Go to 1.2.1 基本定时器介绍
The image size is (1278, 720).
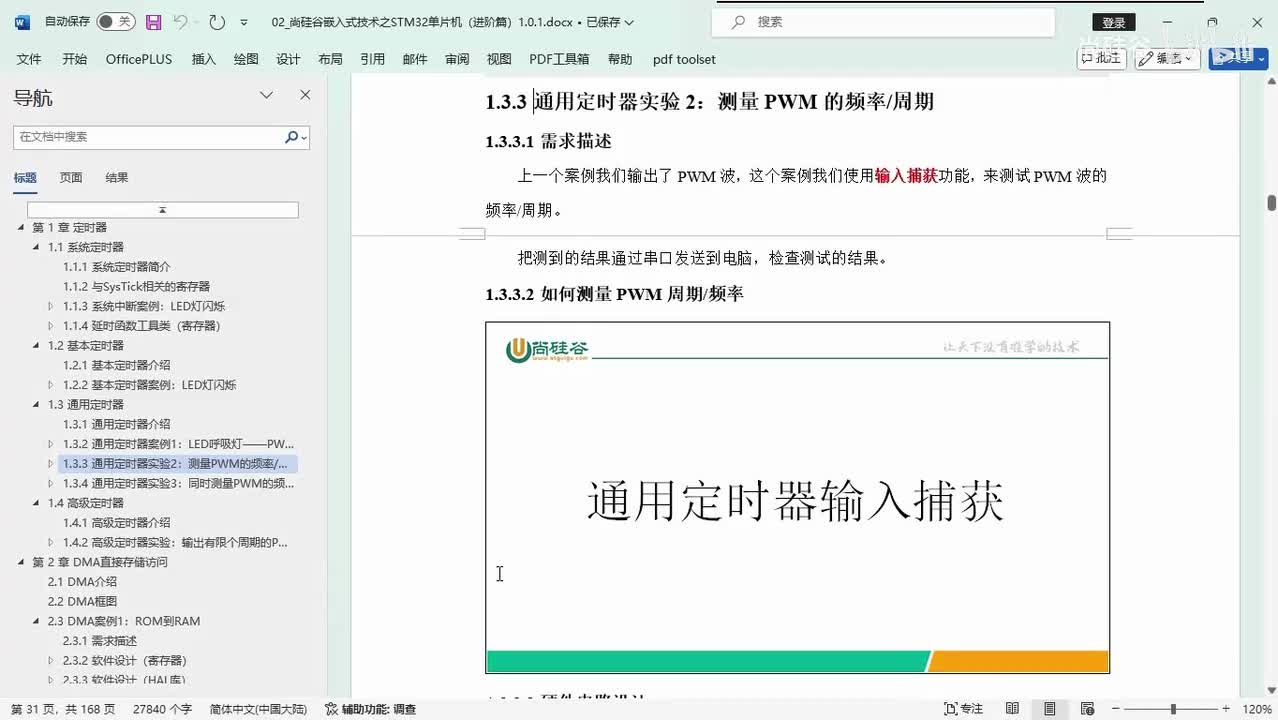[117, 365]
